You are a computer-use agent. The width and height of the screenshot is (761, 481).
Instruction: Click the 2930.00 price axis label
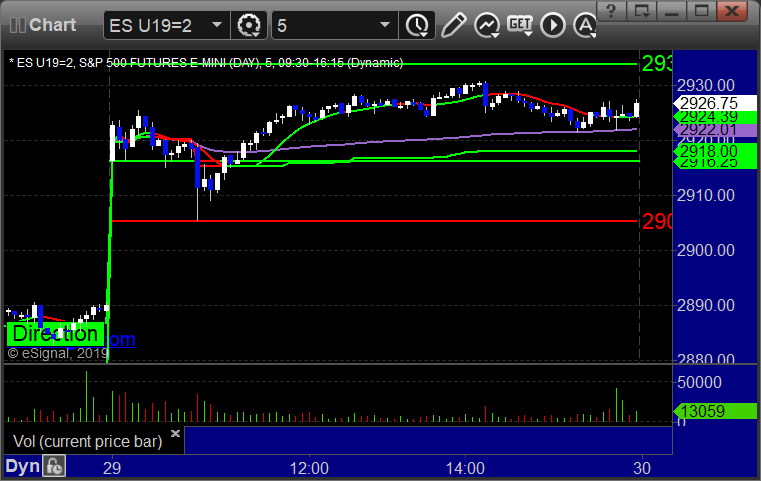(706, 85)
